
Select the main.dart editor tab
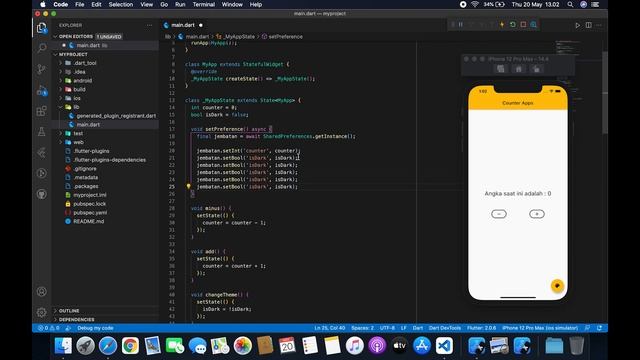[183, 25]
